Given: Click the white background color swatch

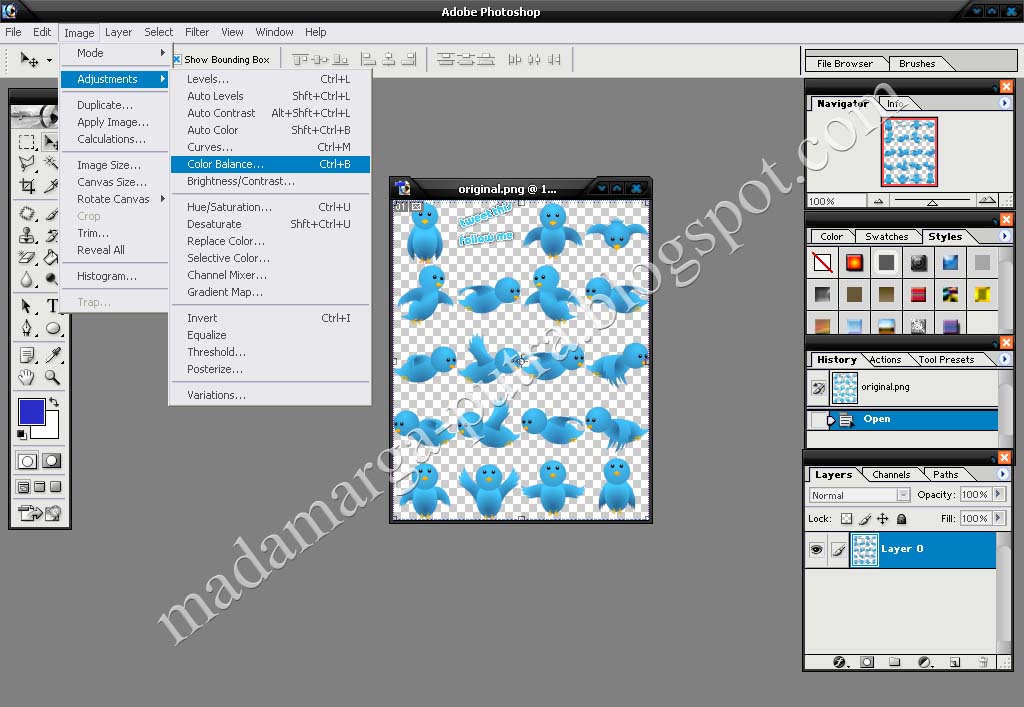Looking at the screenshot, I should (50, 430).
